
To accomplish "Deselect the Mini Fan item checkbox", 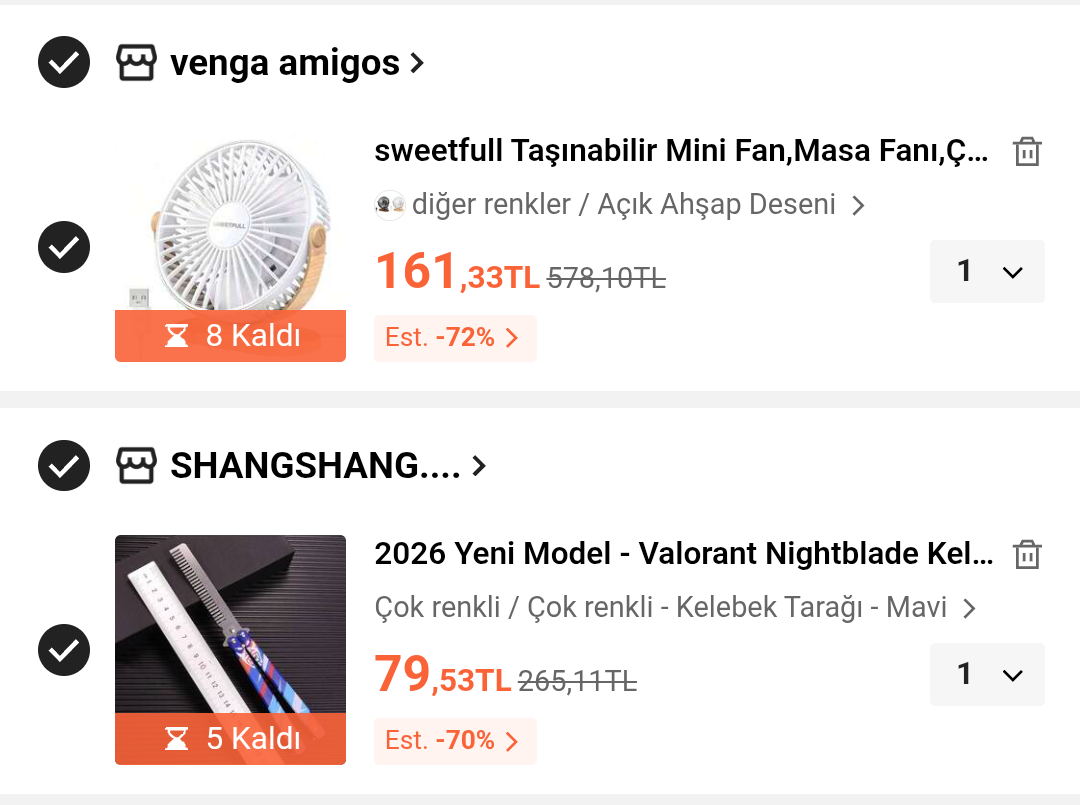I will click(x=64, y=247).
